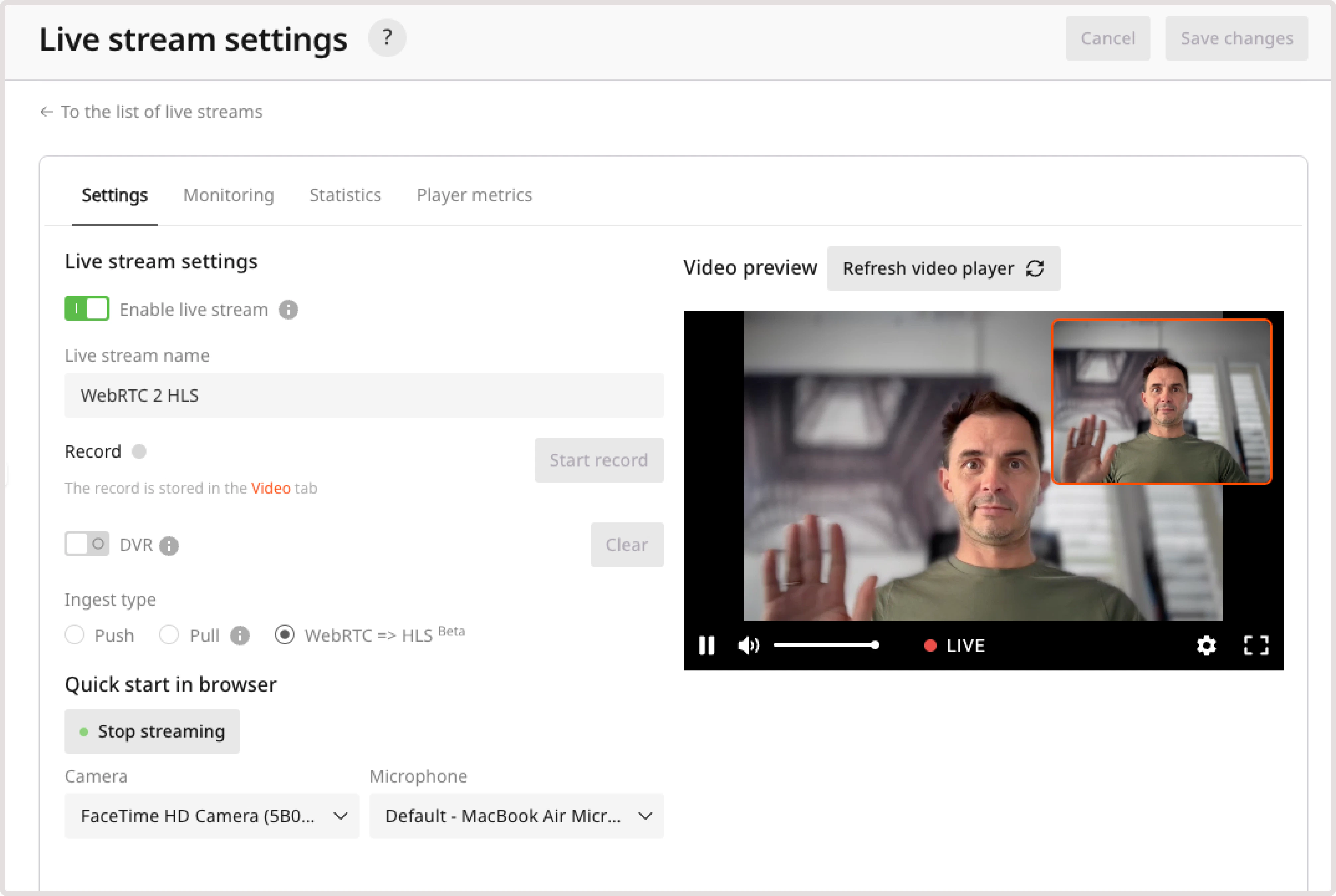Screen dimensions: 1336x896
Task: Click the info icon next to DVR
Action: [169, 545]
